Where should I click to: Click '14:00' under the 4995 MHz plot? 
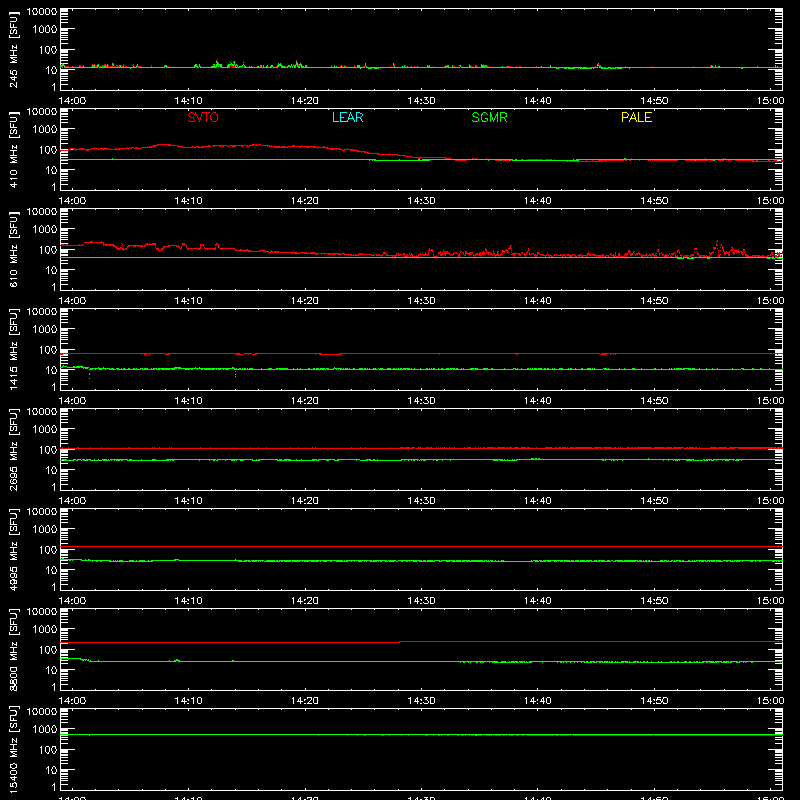(72, 601)
